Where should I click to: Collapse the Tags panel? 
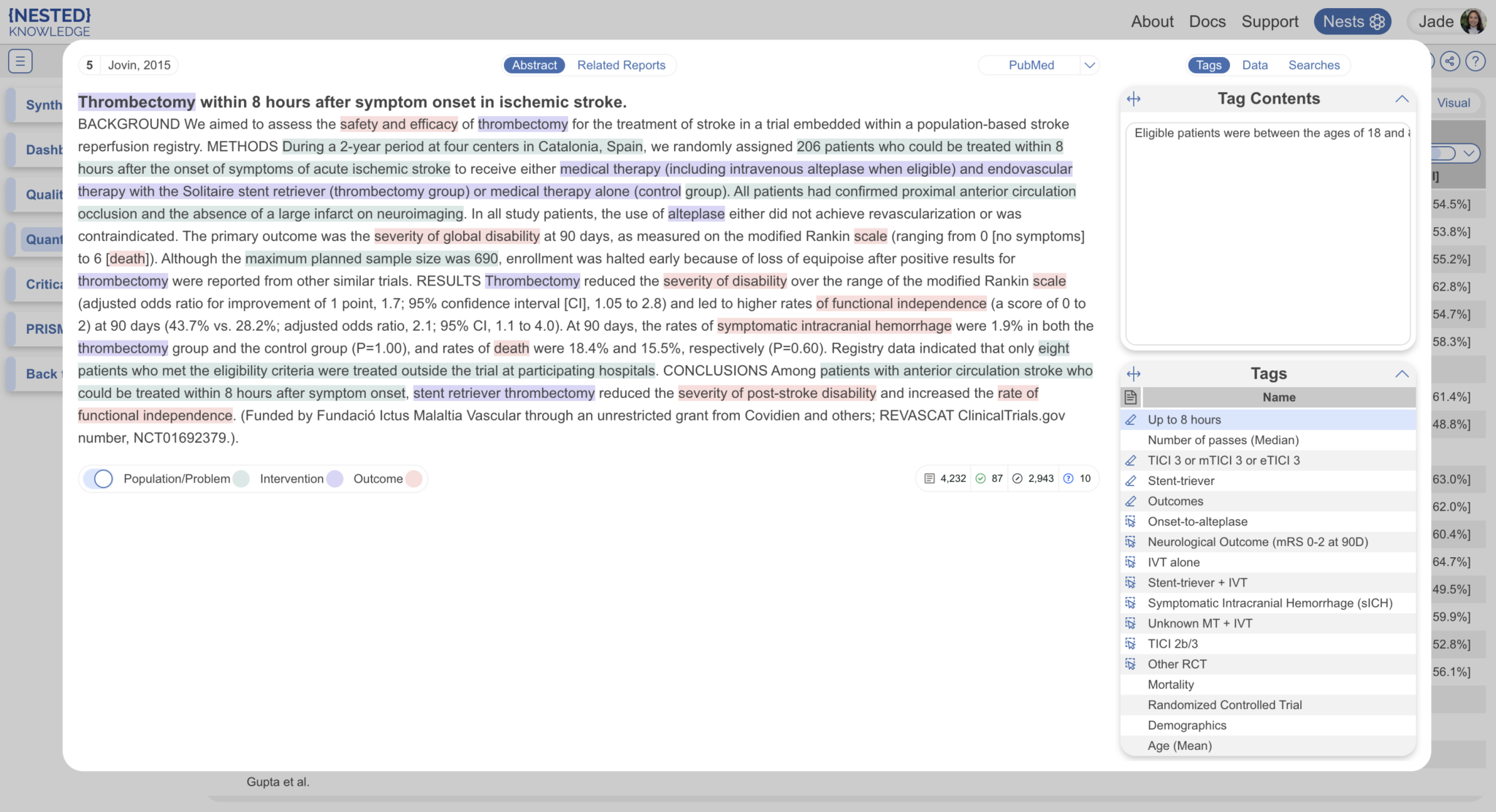(1402, 373)
